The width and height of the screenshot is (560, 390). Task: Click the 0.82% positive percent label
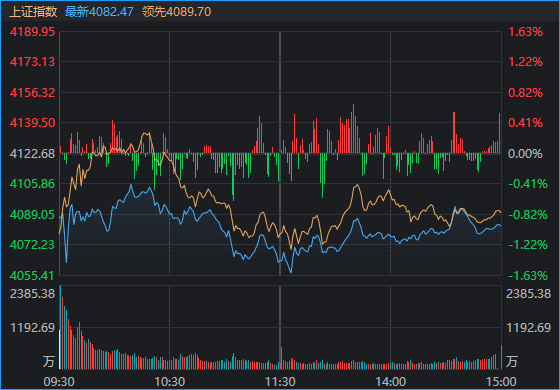[x=525, y=93]
